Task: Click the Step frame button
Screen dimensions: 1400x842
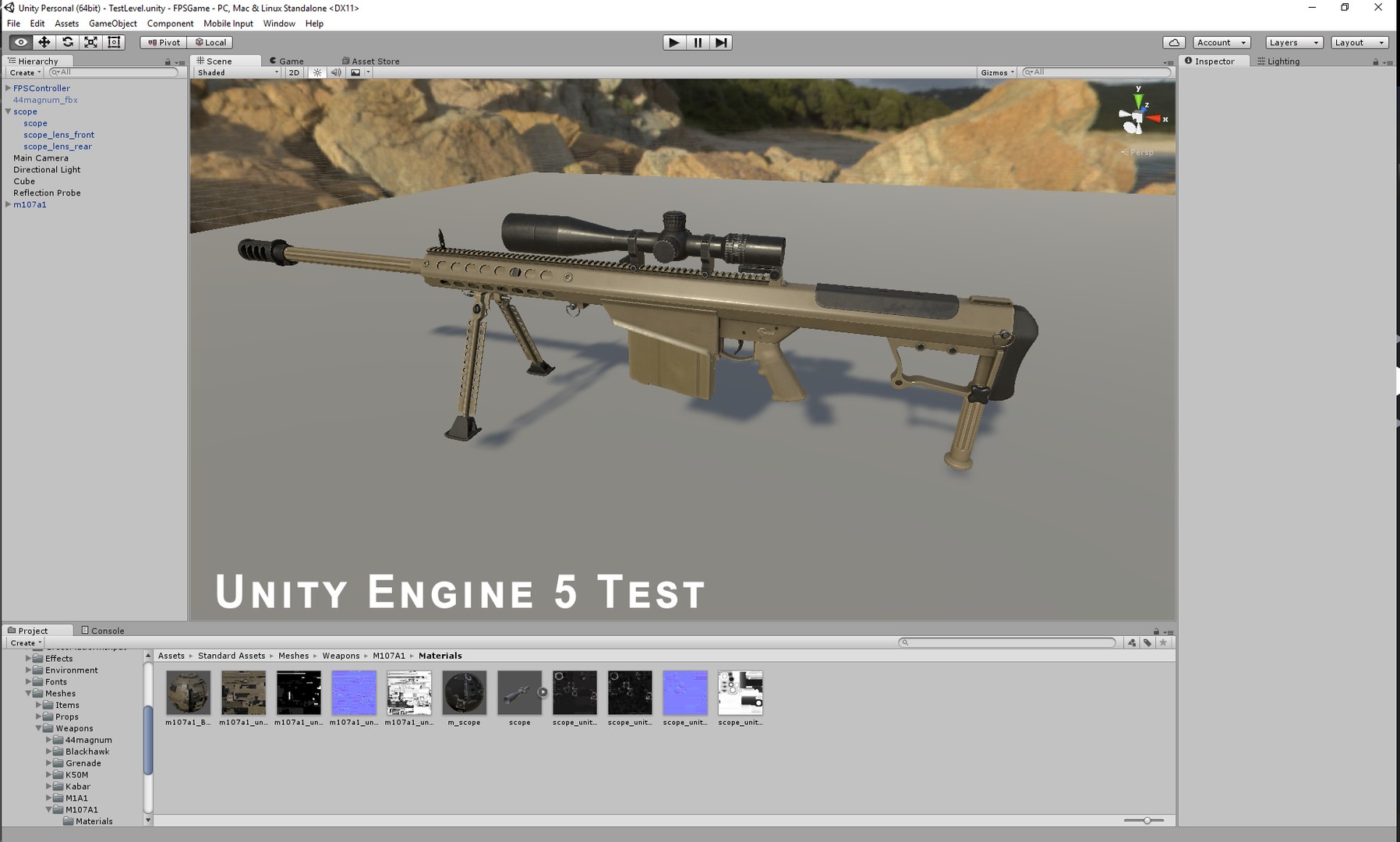Action: click(x=721, y=42)
